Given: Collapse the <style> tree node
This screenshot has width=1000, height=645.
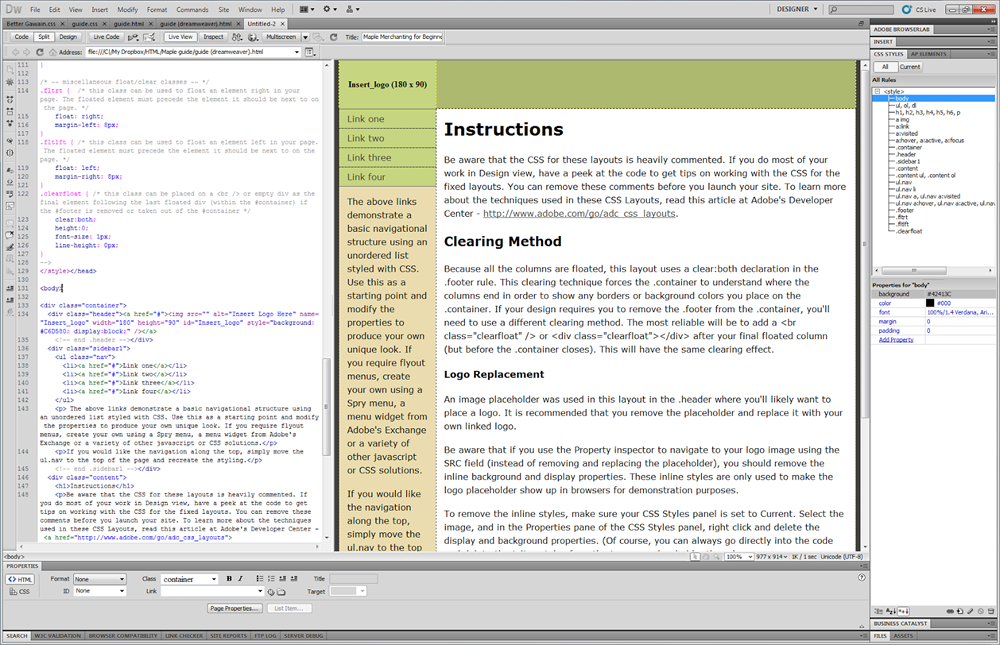Looking at the screenshot, I should pyautogui.click(x=877, y=91).
